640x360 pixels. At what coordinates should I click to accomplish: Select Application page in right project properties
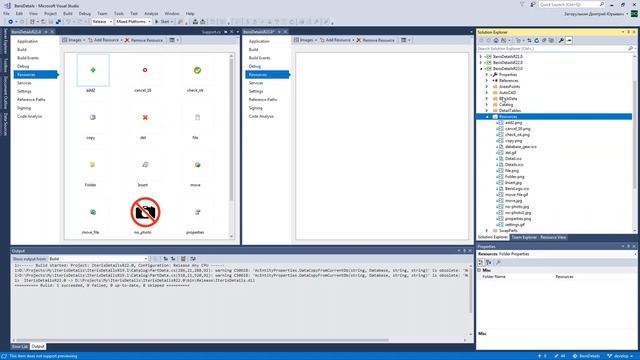tap(259, 41)
